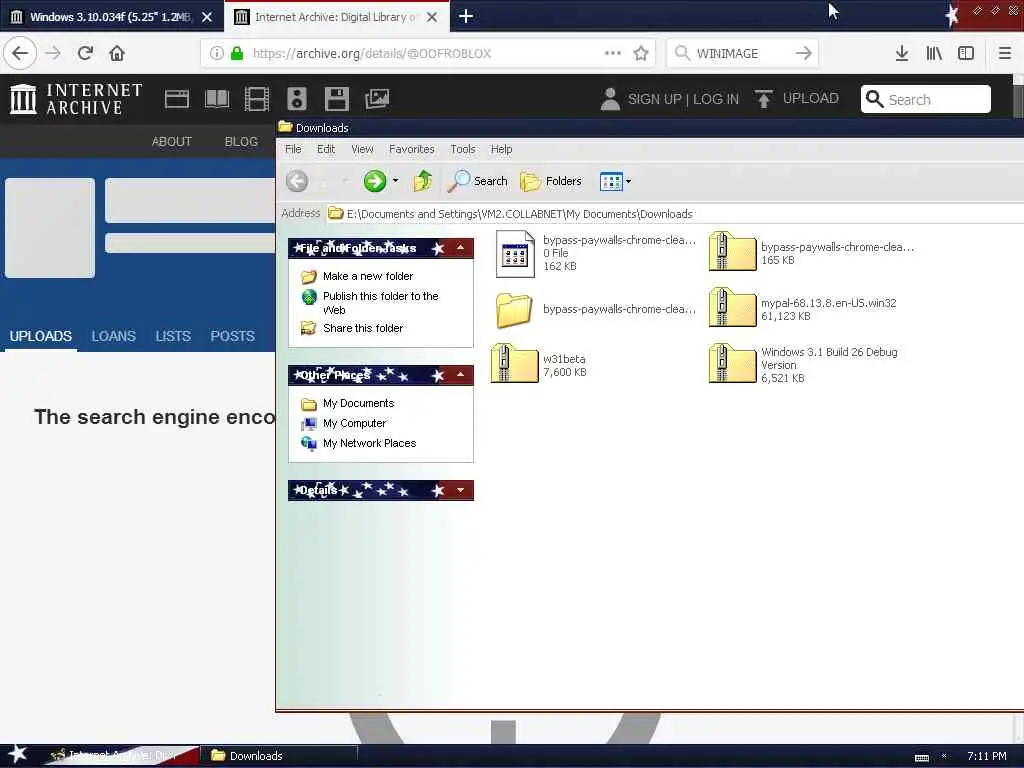Open the Images icon on Internet Archive
1024x768 pixels.
377,99
